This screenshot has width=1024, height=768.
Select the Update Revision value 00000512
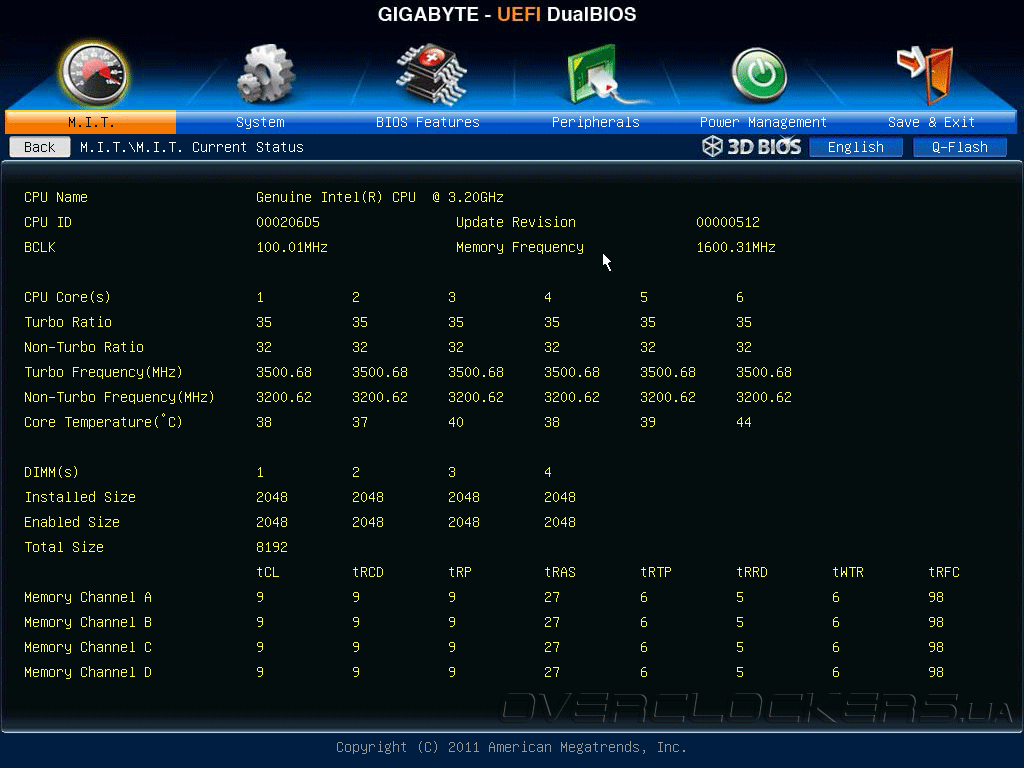pos(728,222)
